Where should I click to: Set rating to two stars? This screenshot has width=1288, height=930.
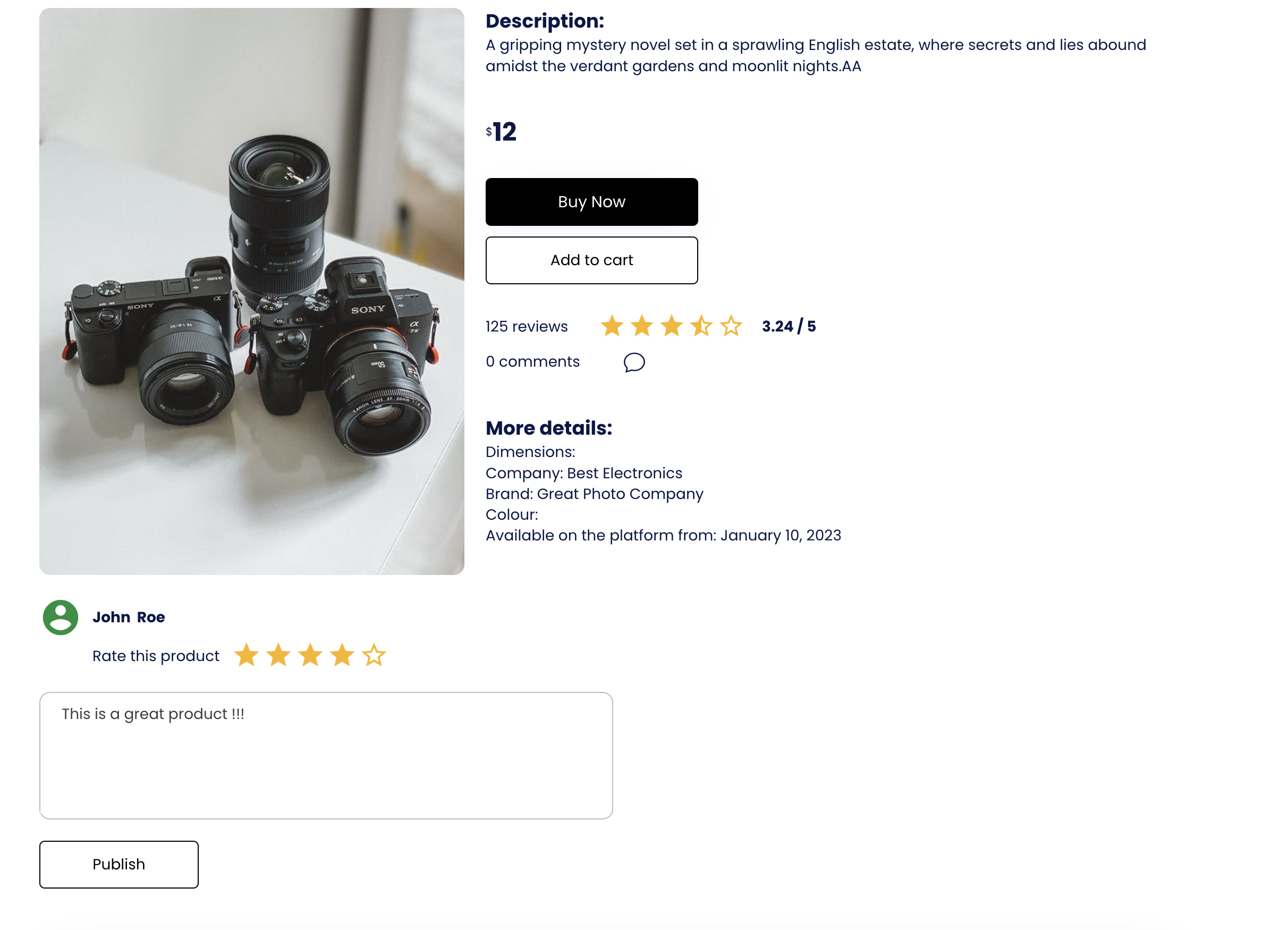[278, 655]
